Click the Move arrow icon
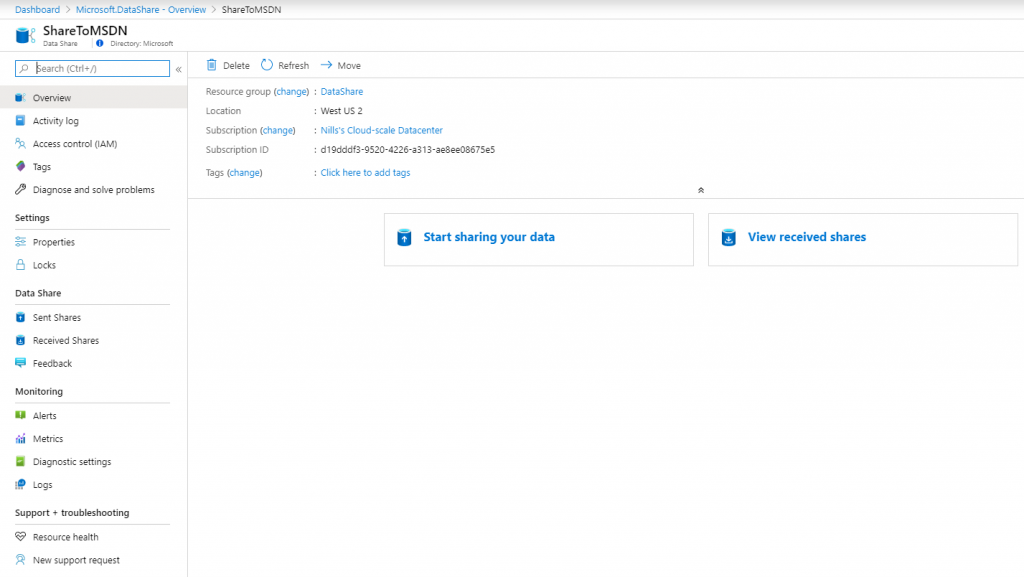Viewport: 1024px width, 577px height. pyautogui.click(x=327, y=65)
